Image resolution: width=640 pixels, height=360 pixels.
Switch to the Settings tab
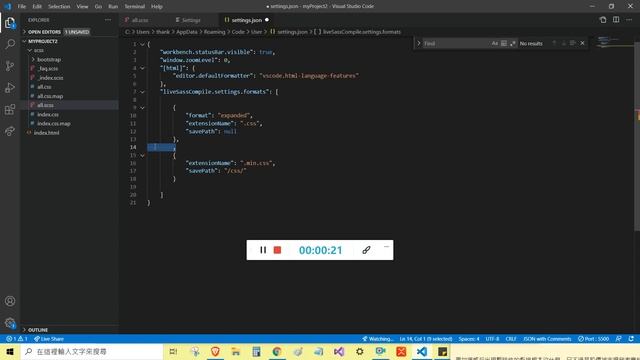(x=194, y=20)
